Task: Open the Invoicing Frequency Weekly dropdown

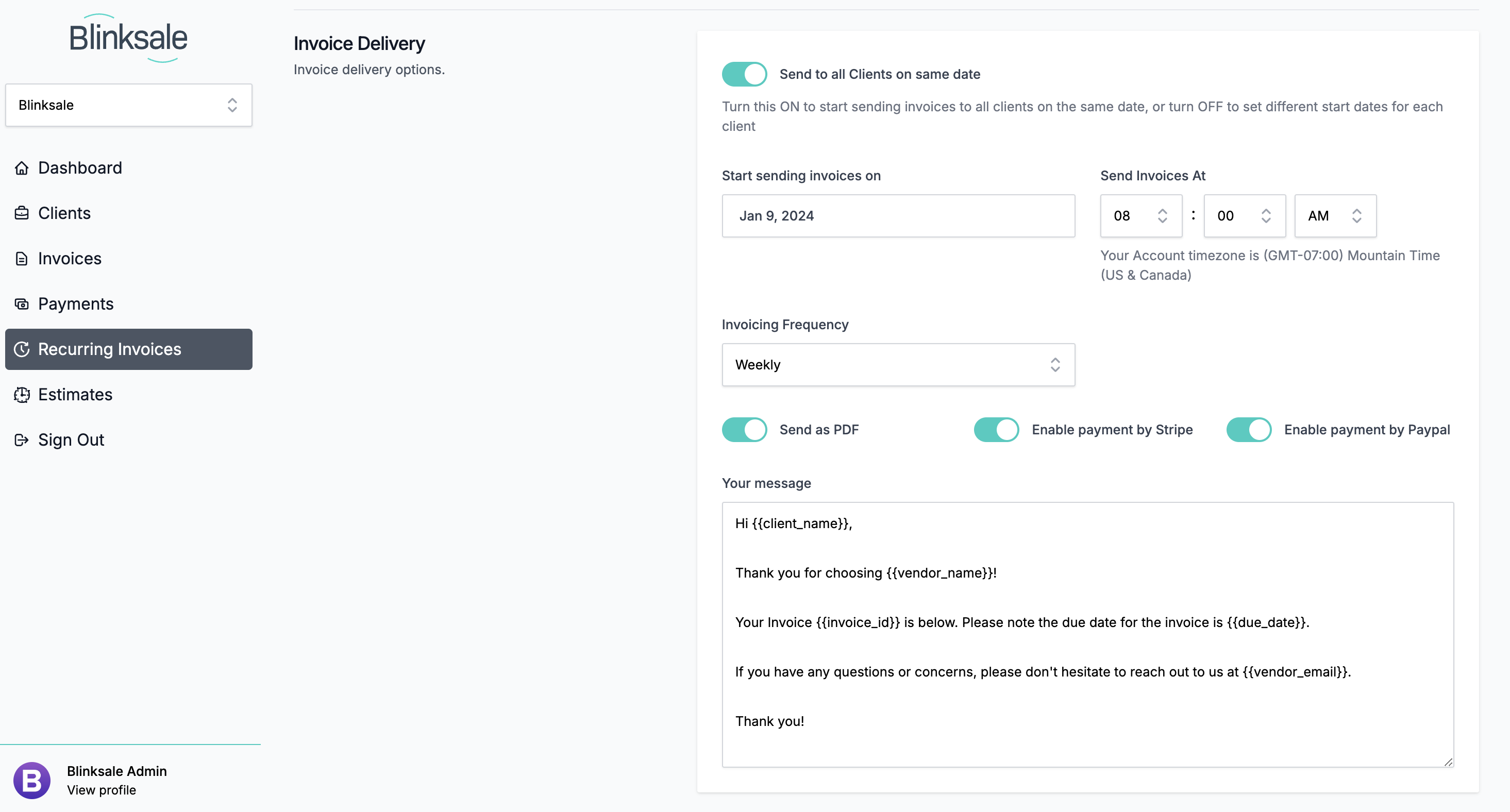Action: click(898, 365)
